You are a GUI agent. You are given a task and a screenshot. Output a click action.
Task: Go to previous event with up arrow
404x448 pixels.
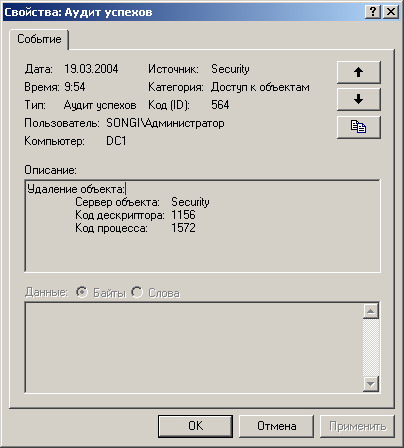click(359, 72)
